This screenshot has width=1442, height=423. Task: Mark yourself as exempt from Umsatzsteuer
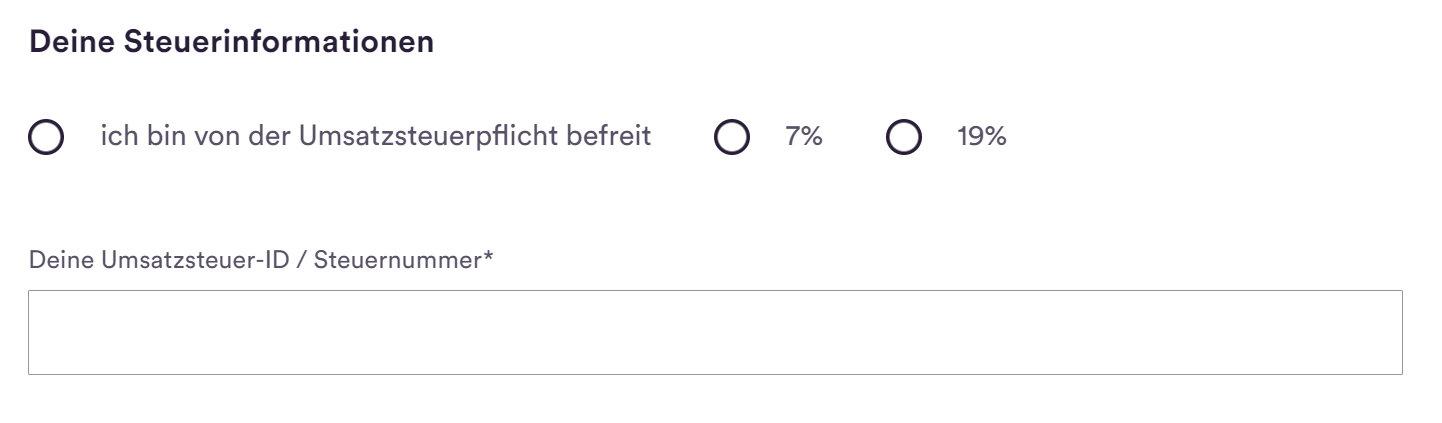[46, 138]
